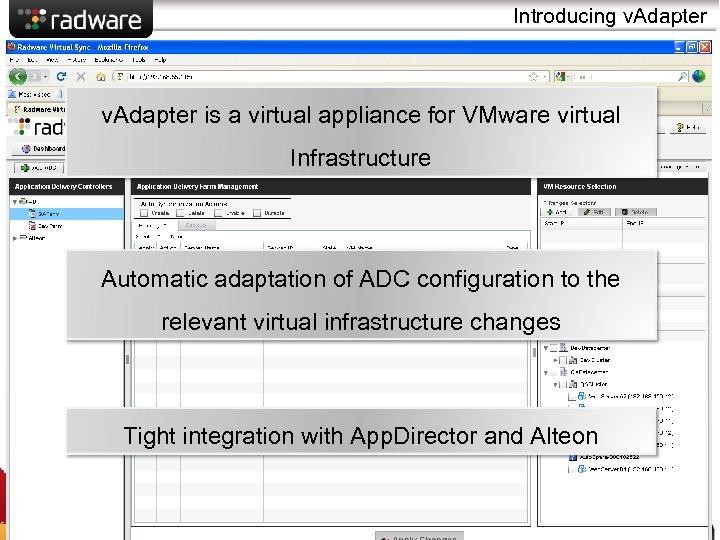720x540 pixels.
Task: Open the Most Visited bookmarks icon
Action: [x=13, y=94]
